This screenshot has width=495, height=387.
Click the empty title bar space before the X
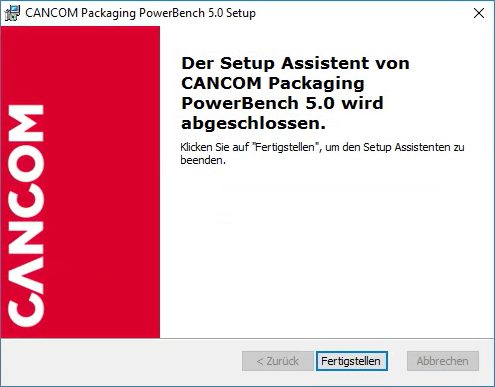[362, 13]
